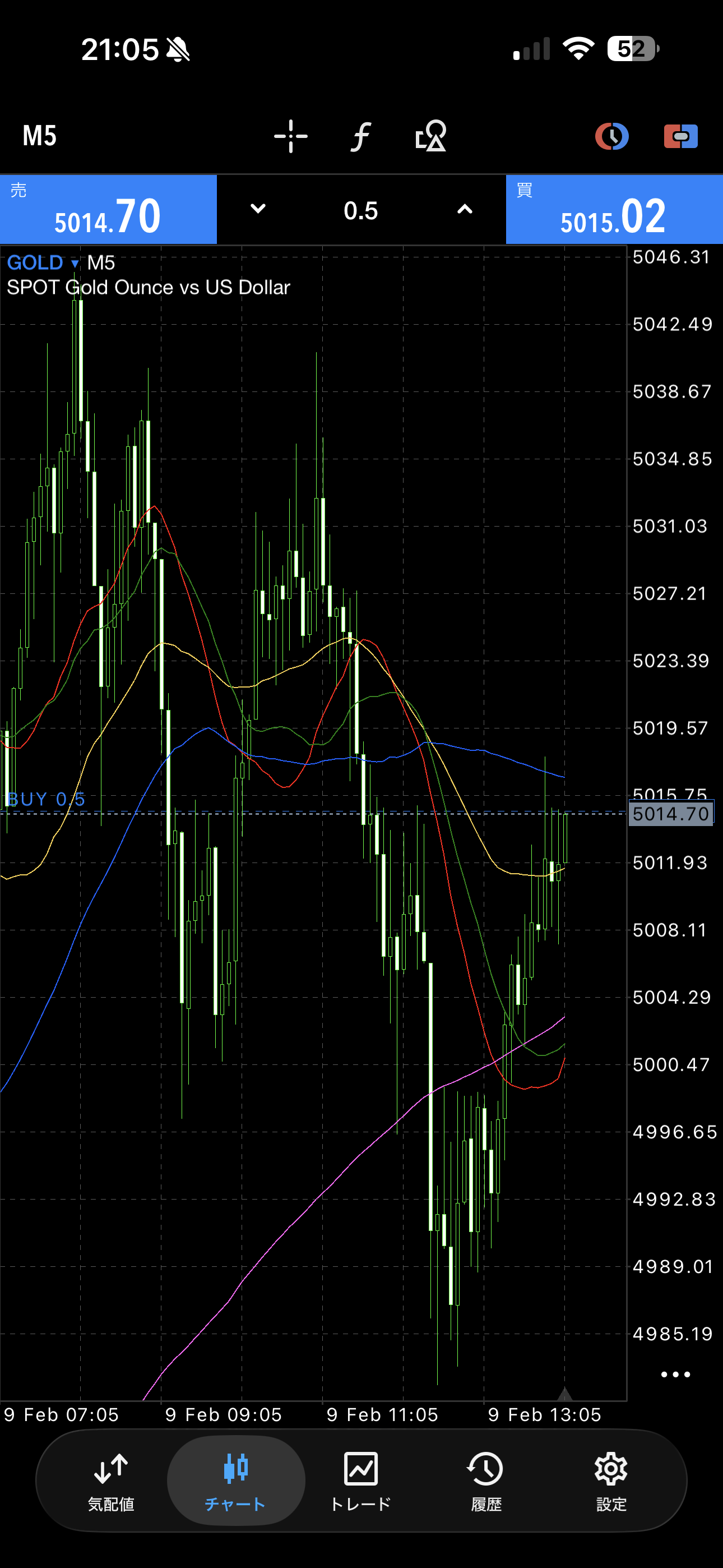Open the indicators function icon
723x1568 pixels.
(x=361, y=136)
